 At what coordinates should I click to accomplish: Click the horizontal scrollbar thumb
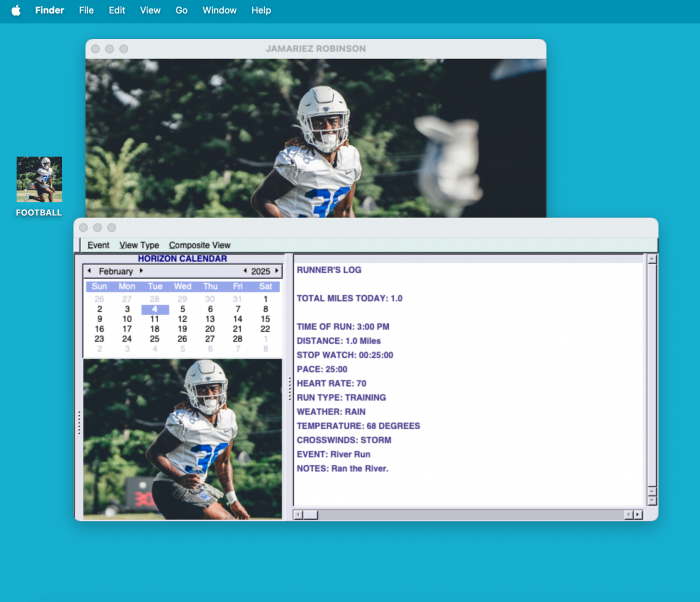tap(310, 514)
